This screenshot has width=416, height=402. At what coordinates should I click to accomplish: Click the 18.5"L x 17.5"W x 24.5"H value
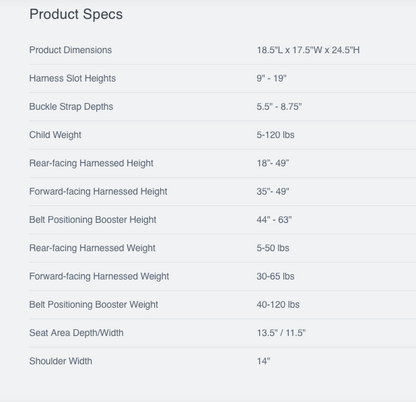(x=308, y=50)
